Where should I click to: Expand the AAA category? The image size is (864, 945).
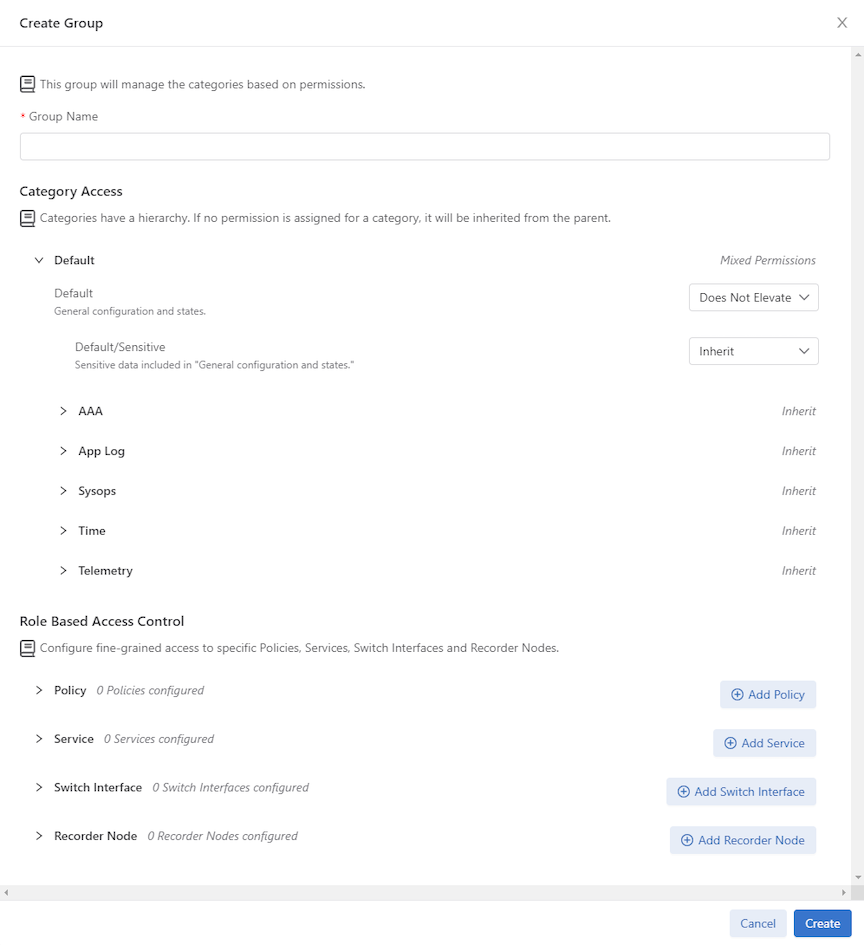click(x=63, y=411)
